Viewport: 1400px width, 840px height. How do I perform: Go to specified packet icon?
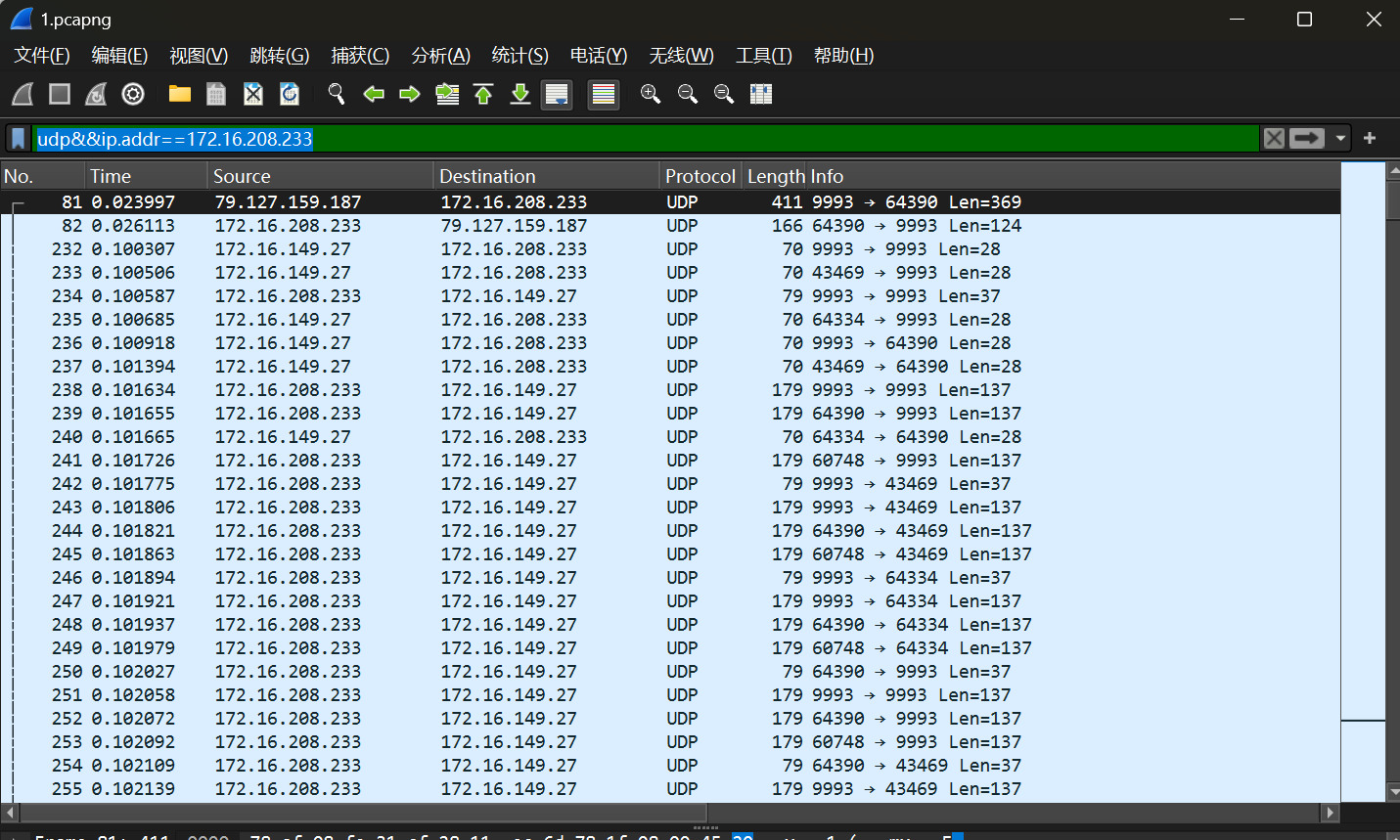[x=447, y=94]
